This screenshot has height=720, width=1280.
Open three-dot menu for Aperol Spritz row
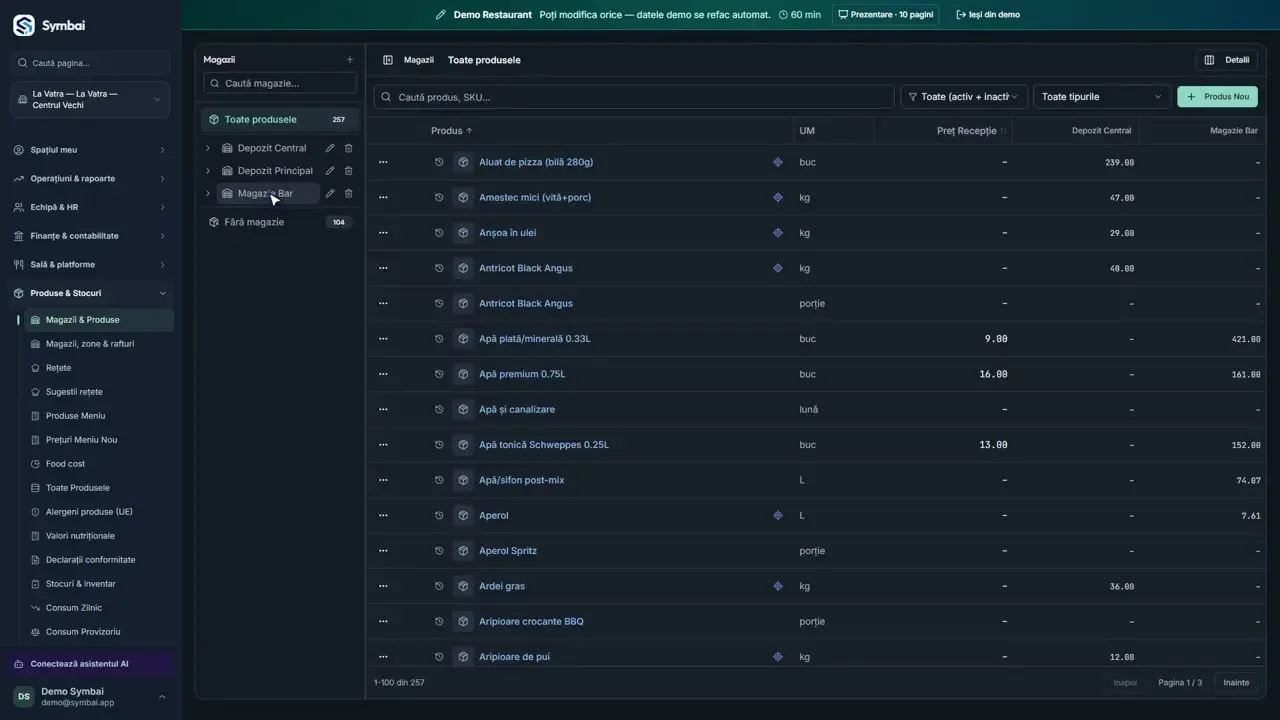(x=383, y=551)
